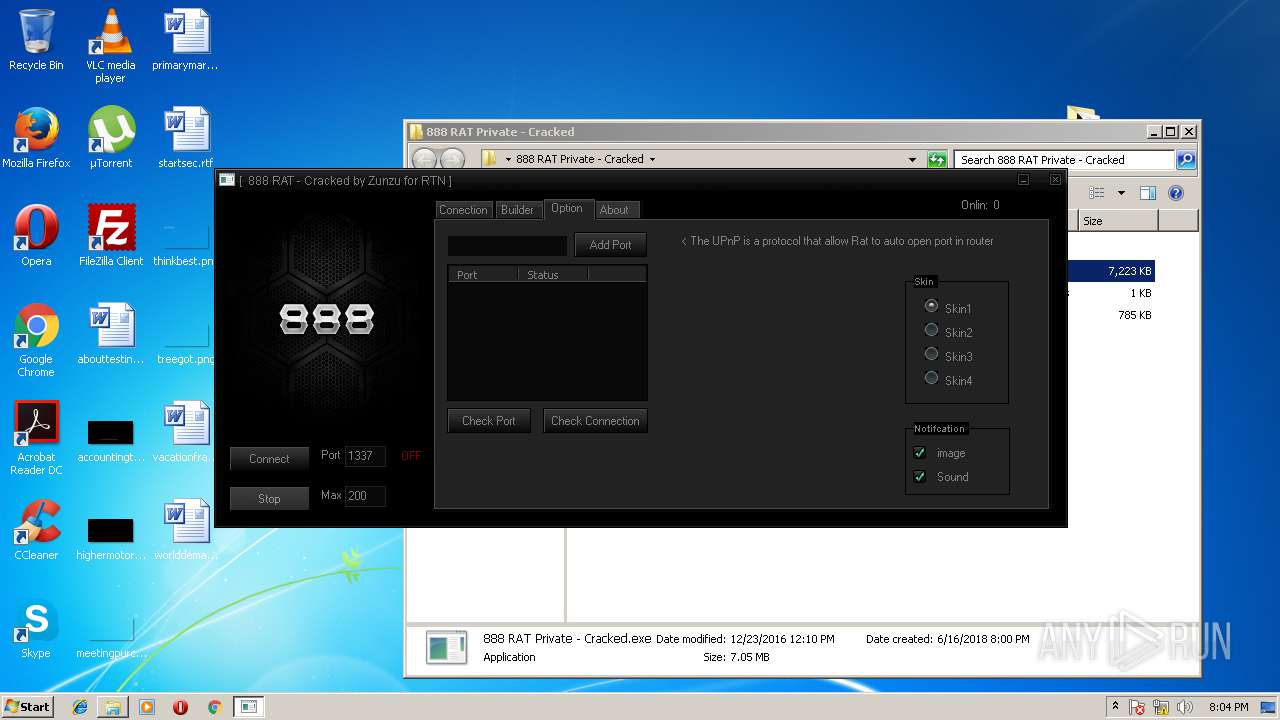Click the Explorer search magnifier icon
The image size is (1280, 720).
point(1185,160)
